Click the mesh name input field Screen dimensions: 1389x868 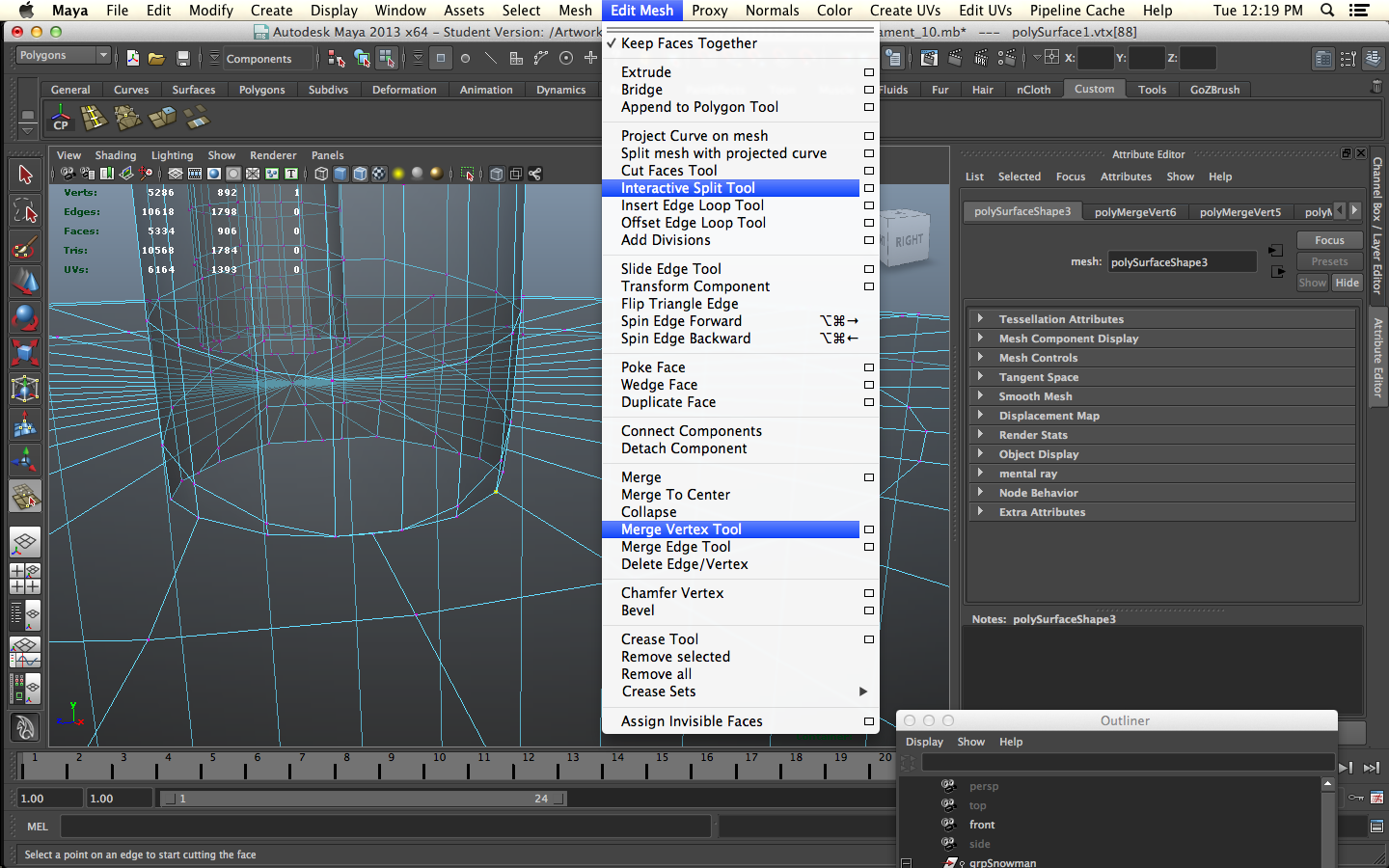[1182, 262]
